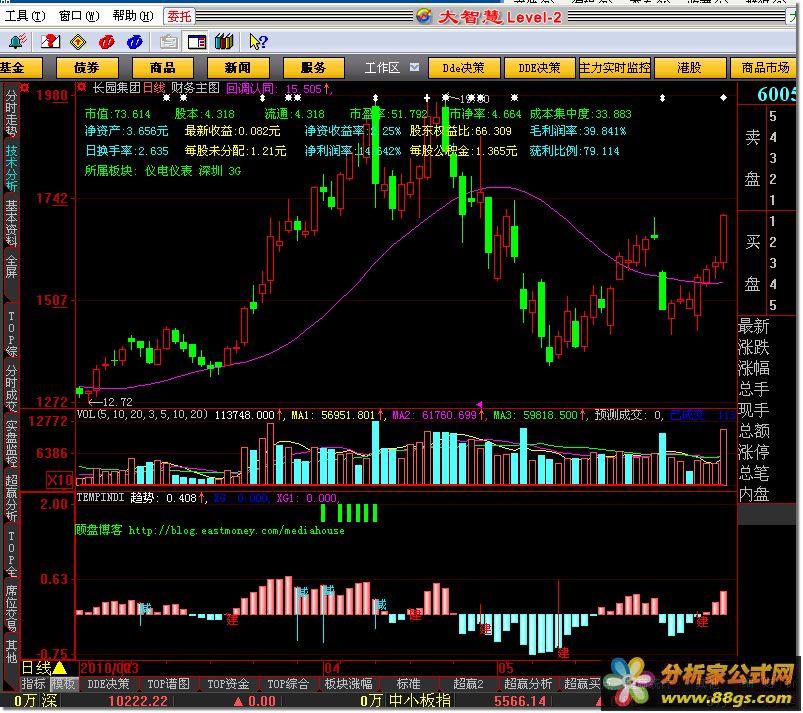Viewport: 803px width, 713px height.
Task: Click the 委托 button
Action: [x=179, y=16]
